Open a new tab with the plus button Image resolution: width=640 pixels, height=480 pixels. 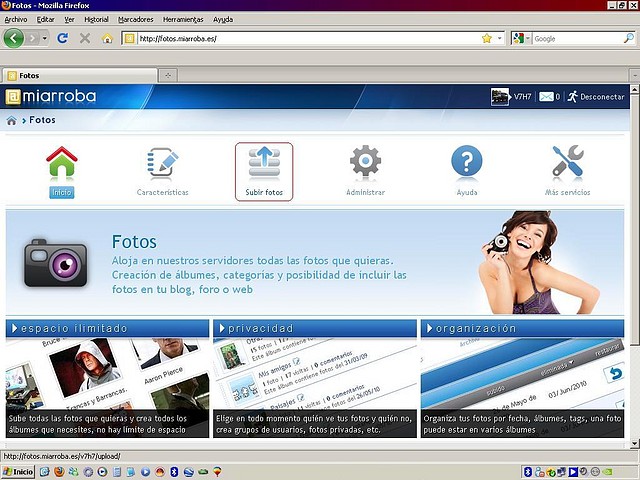coord(168,76)
